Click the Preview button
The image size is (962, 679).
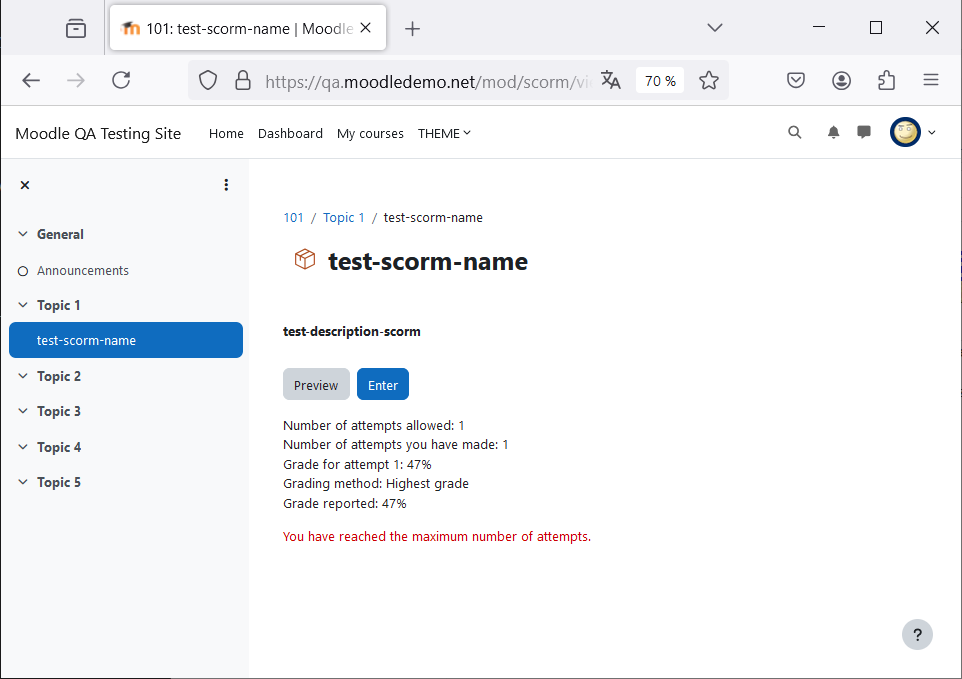point(316,385)
